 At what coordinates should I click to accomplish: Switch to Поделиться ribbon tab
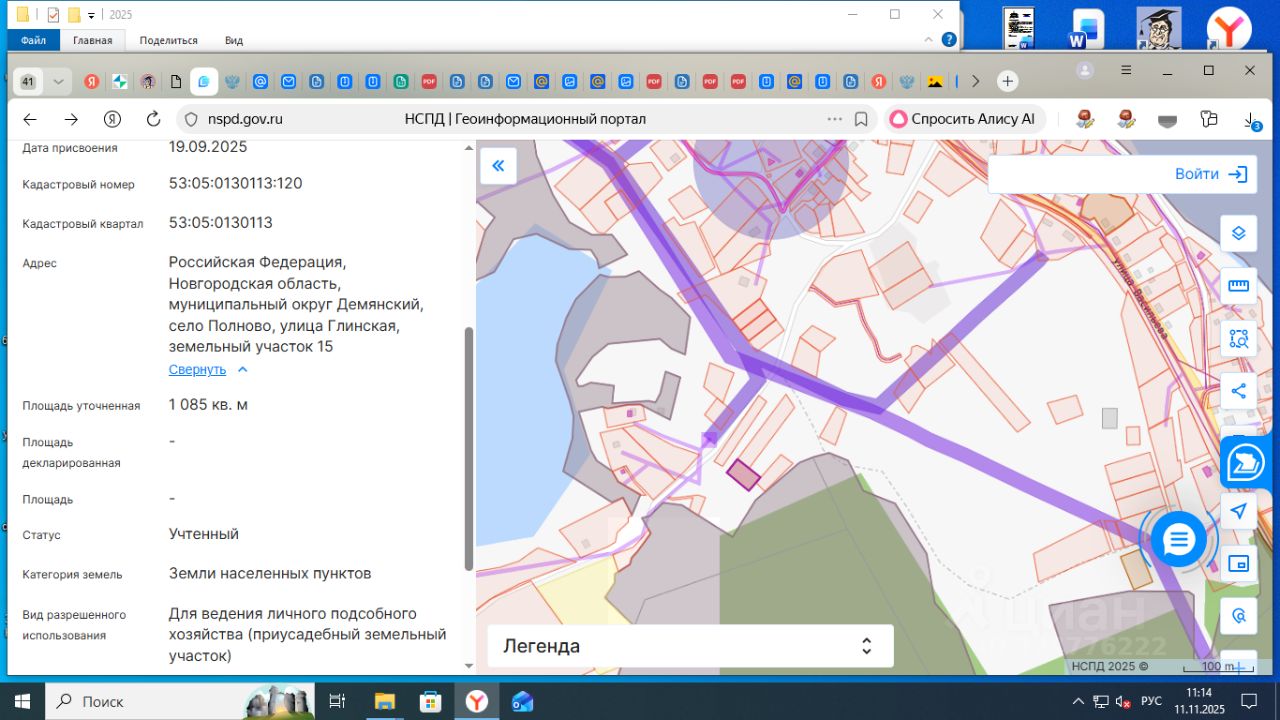click(168, 40)
